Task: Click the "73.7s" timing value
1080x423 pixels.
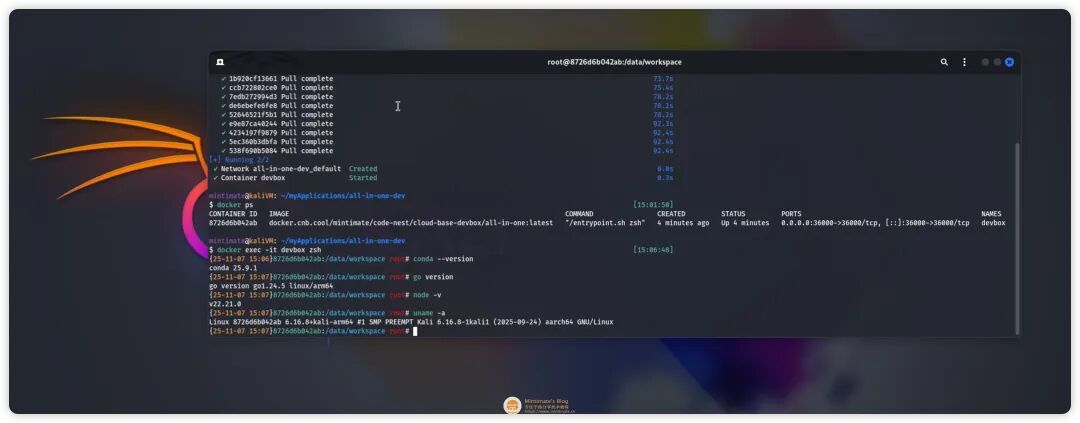Action: click(663, 79)
